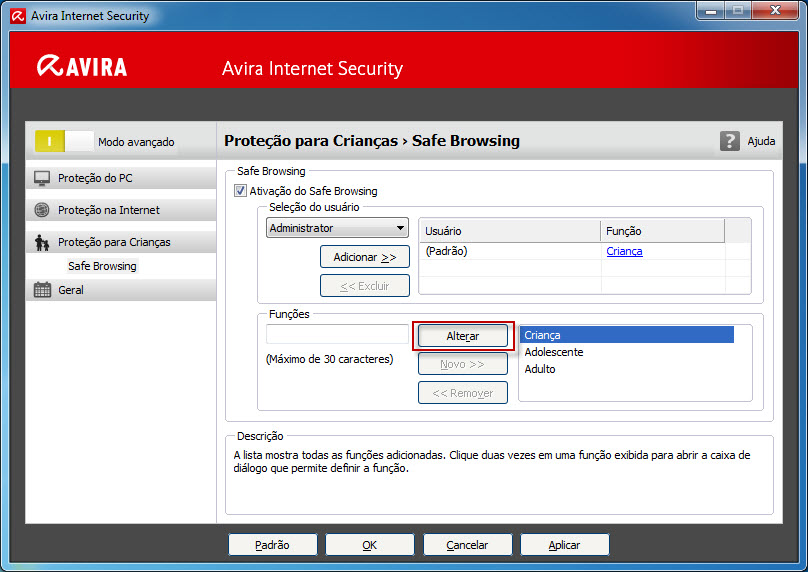Viewport: 808px width, 572px height.
Task: Click the Usuário column header
Action: tap(510, 231)
